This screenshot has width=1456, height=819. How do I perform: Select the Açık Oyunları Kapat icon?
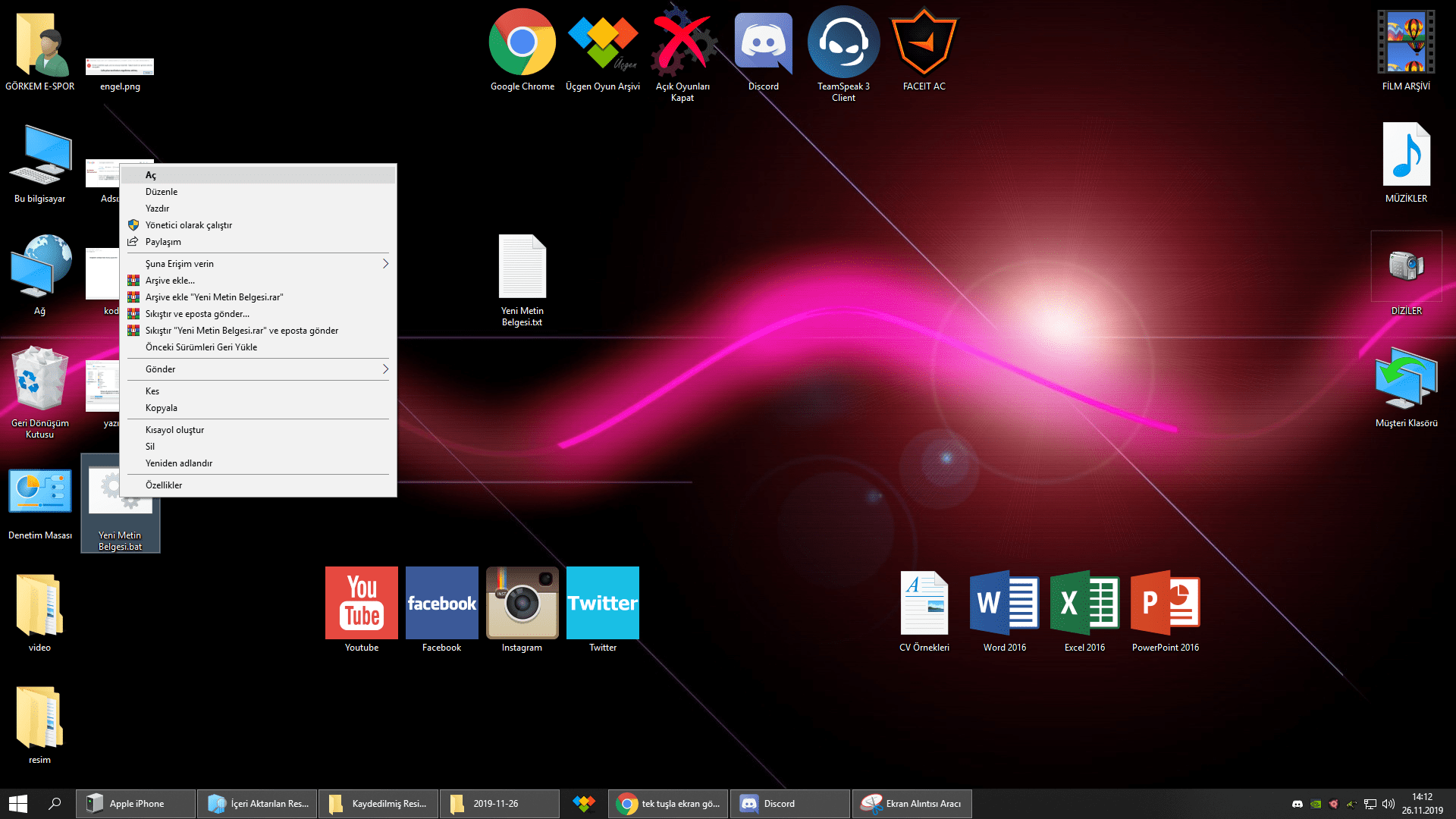tap(682, 53)
